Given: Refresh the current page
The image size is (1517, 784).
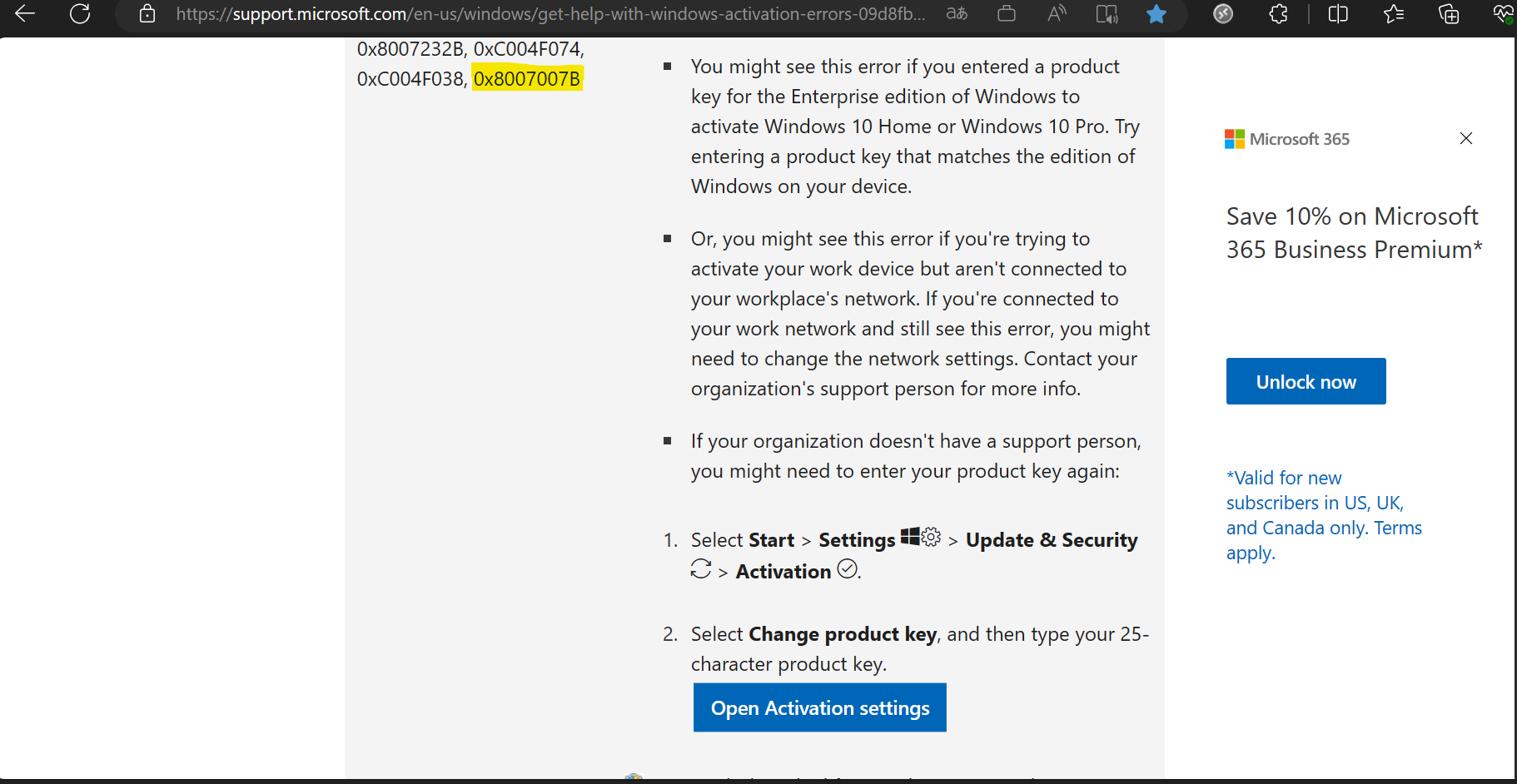Looking at the screenshot, I should [x=80, y=14].
